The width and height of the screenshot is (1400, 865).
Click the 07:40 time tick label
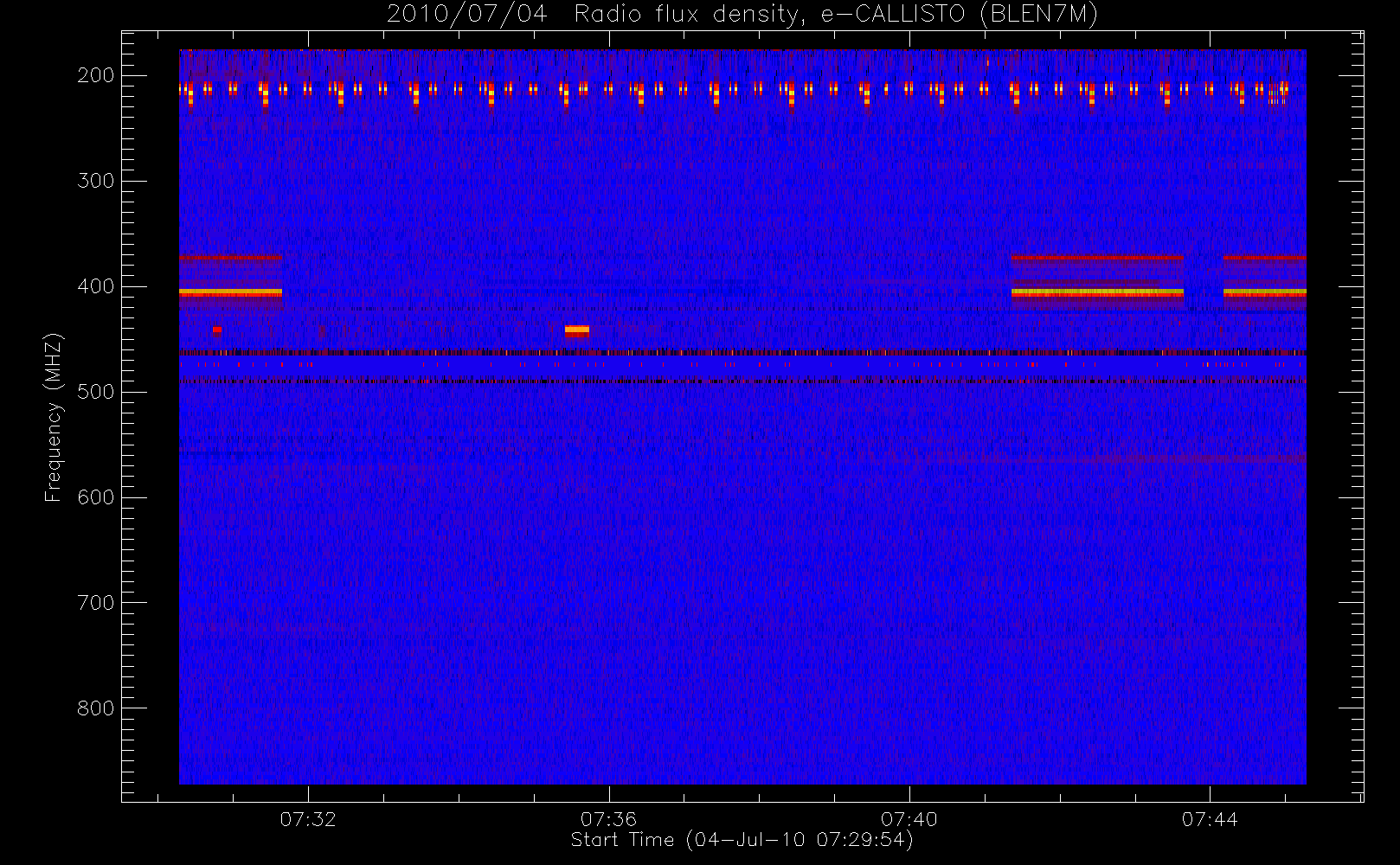click(909, 819)
